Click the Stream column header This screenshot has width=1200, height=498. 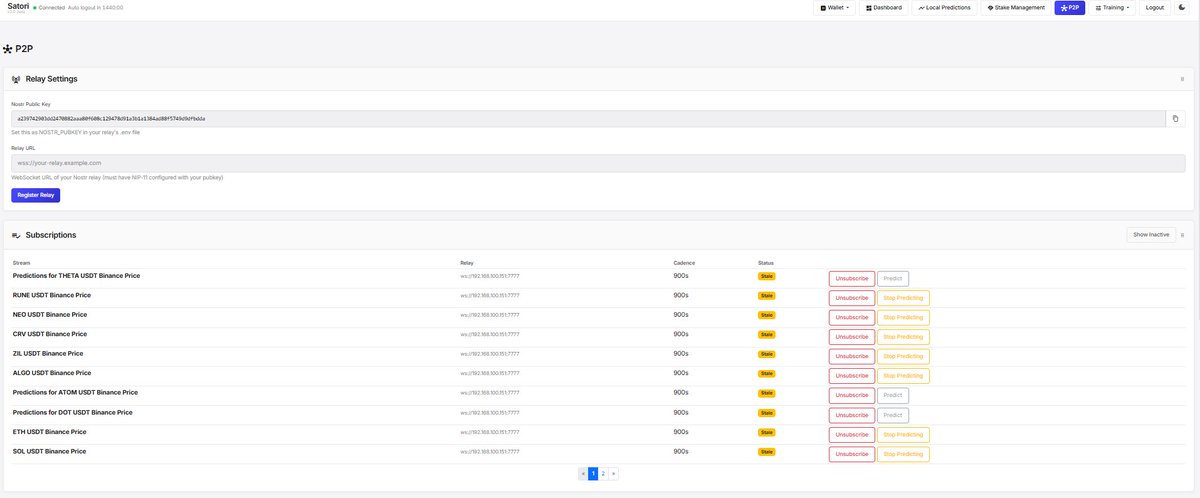[21, 263]
